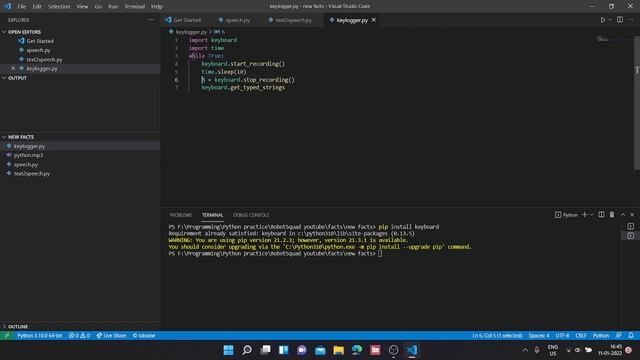Open python.mp3 in NEW FACTS folder
Screen dimensions: 640x360
tap(28, 155)
